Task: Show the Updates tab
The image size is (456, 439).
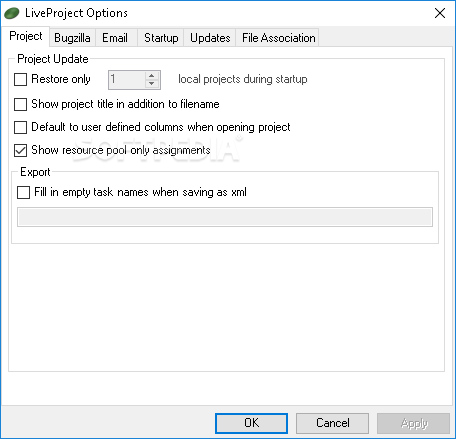Action: [x=210, y=38]
